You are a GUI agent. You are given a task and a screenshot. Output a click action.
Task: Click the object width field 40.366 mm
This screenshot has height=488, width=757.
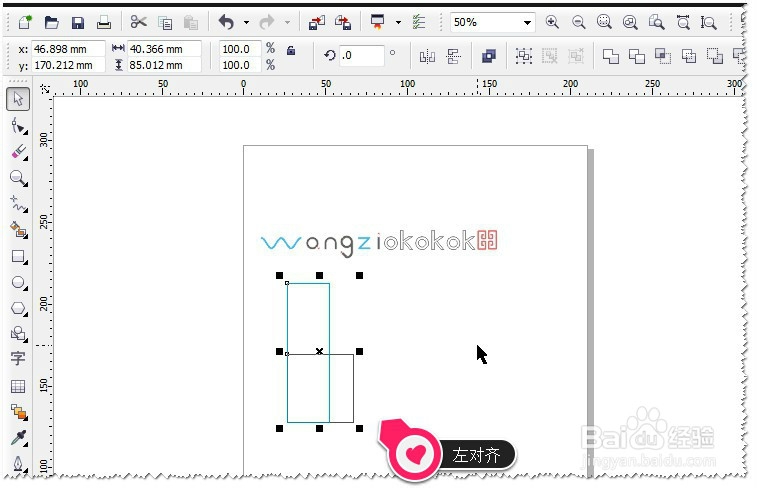(x=164, y=49)
